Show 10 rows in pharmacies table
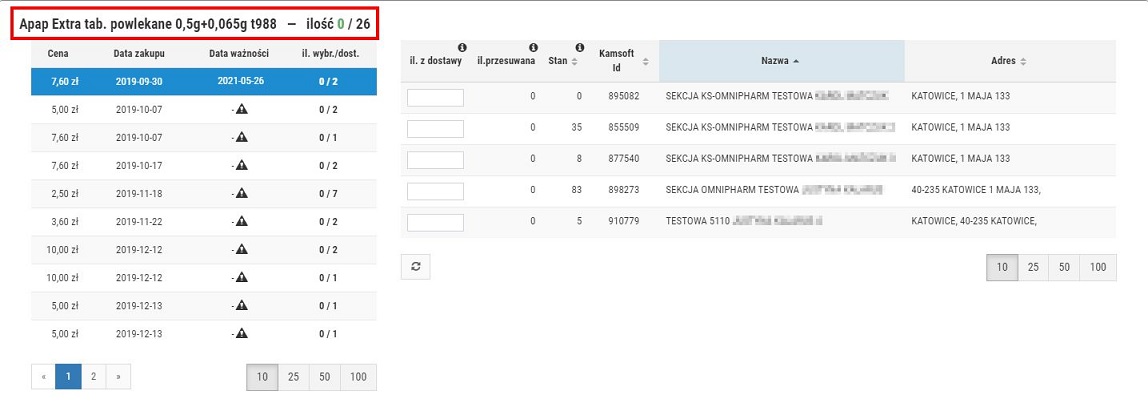Screen dimensions: 1148x411 click(x=1002, y=267)
